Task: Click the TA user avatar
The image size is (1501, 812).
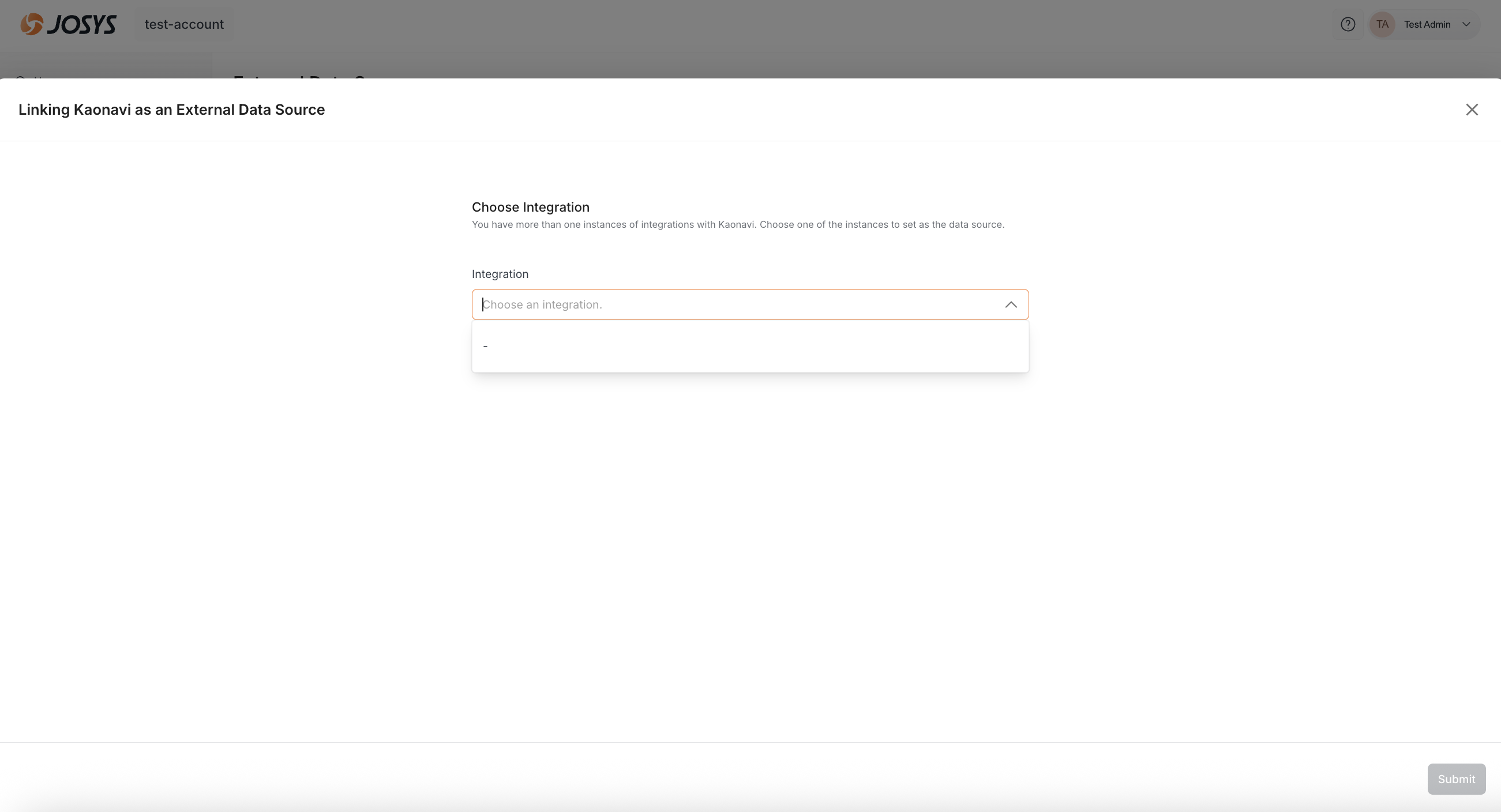Action: click(1382, 24)
